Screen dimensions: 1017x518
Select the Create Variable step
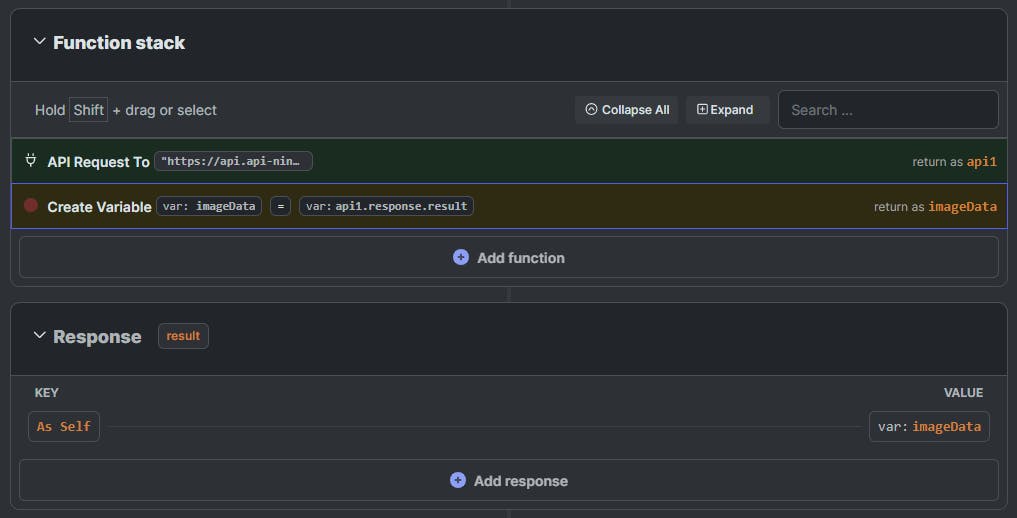[x=99, y=206]
